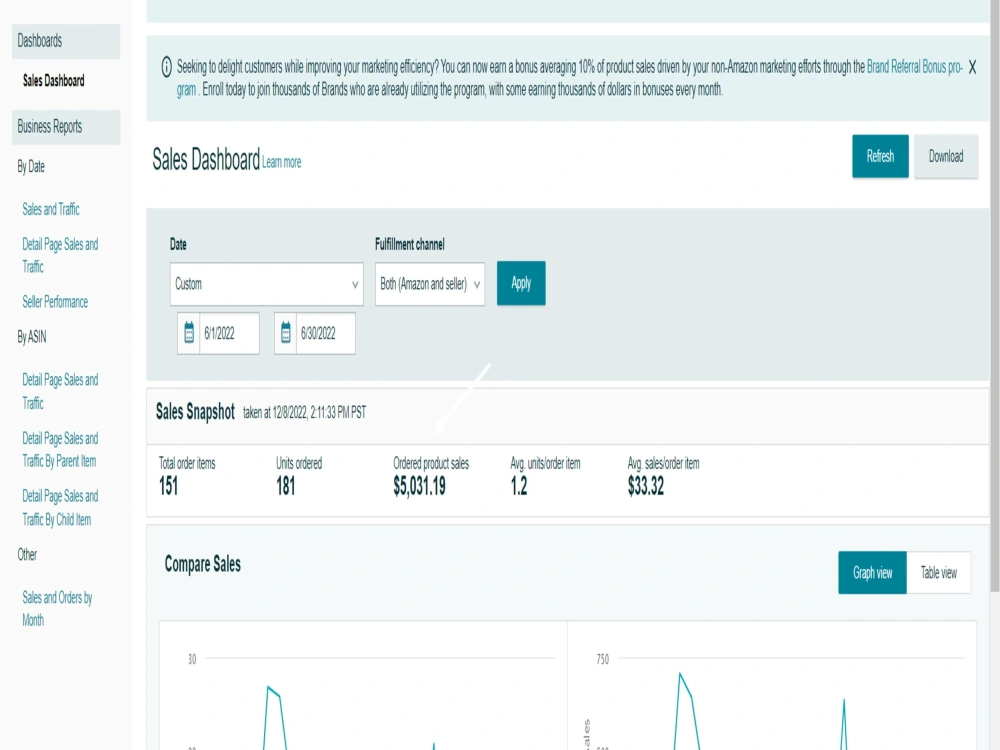Click the Units ordered value 181
The width and height of the screenshot is (1000, 750).
(x=286, y=487)
